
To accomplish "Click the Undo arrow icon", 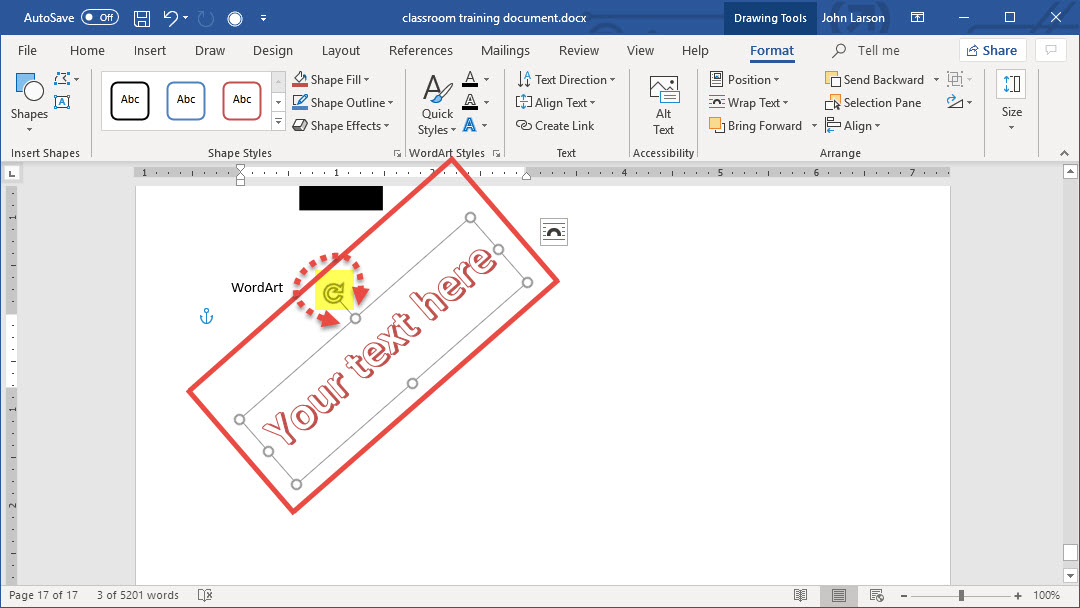I will (171, 18).
